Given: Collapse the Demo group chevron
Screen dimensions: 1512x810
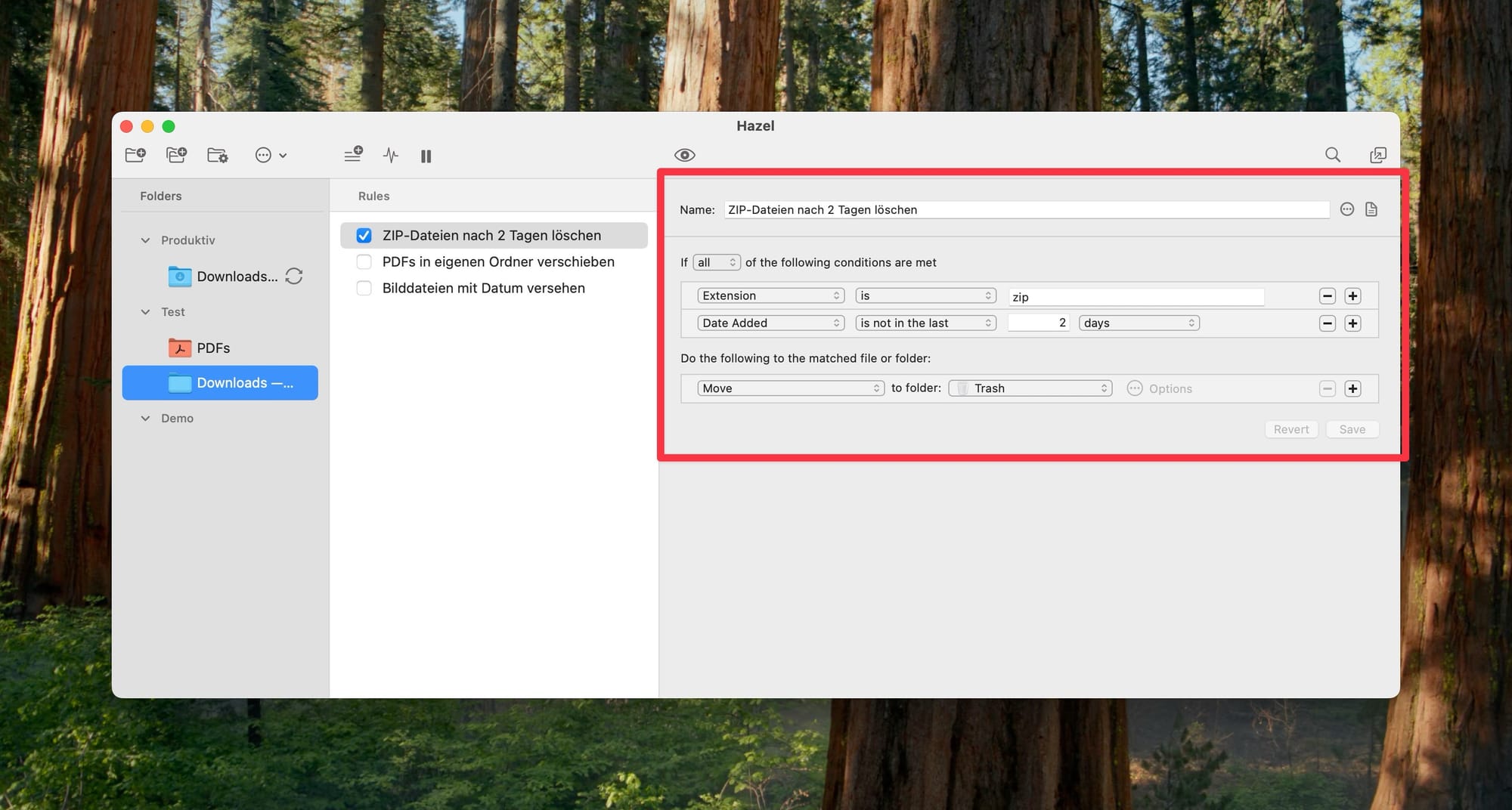Looking at the screenshot, I should (145, 419).
